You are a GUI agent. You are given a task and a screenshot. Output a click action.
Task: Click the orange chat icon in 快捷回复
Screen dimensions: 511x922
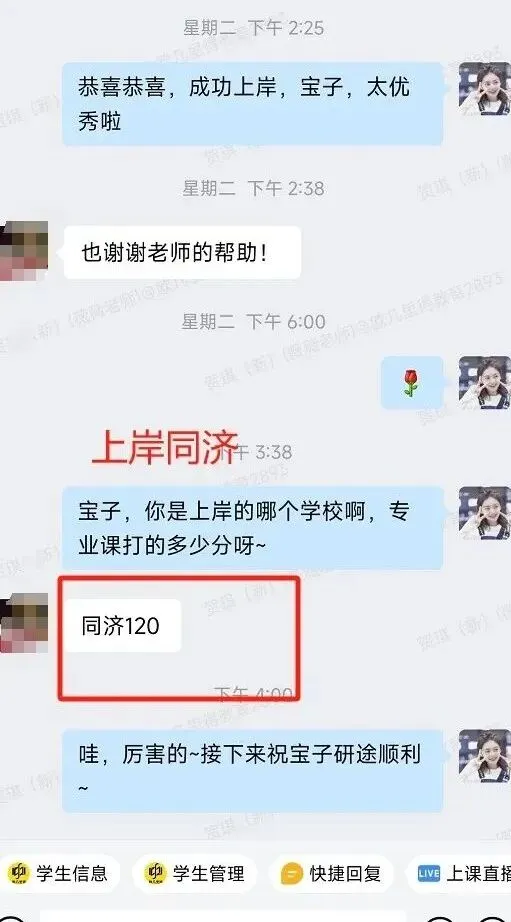(x=292, y=874)
